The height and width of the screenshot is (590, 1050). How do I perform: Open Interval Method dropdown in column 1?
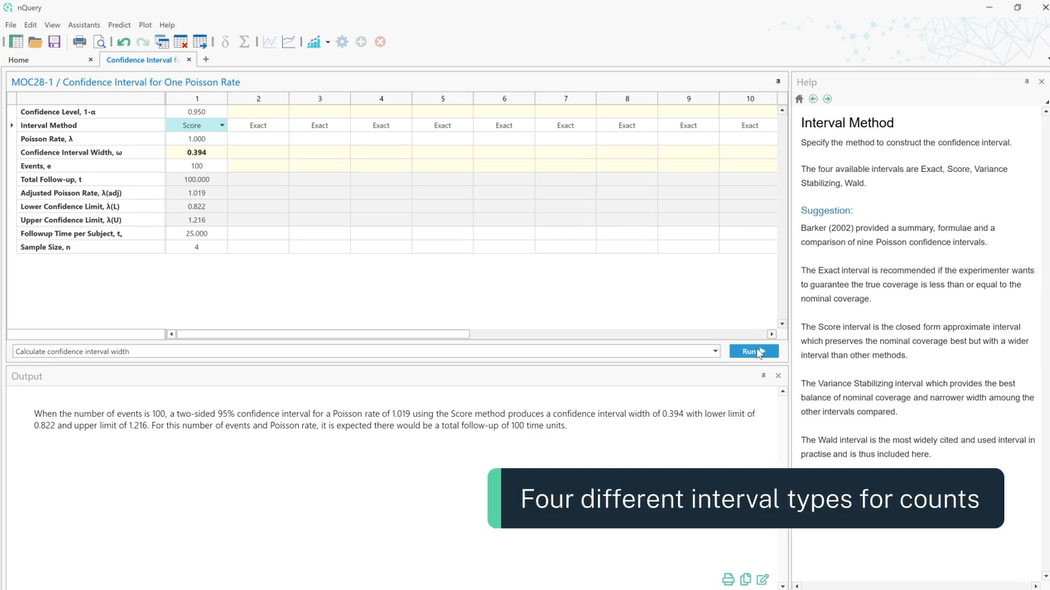click(222, 126)
